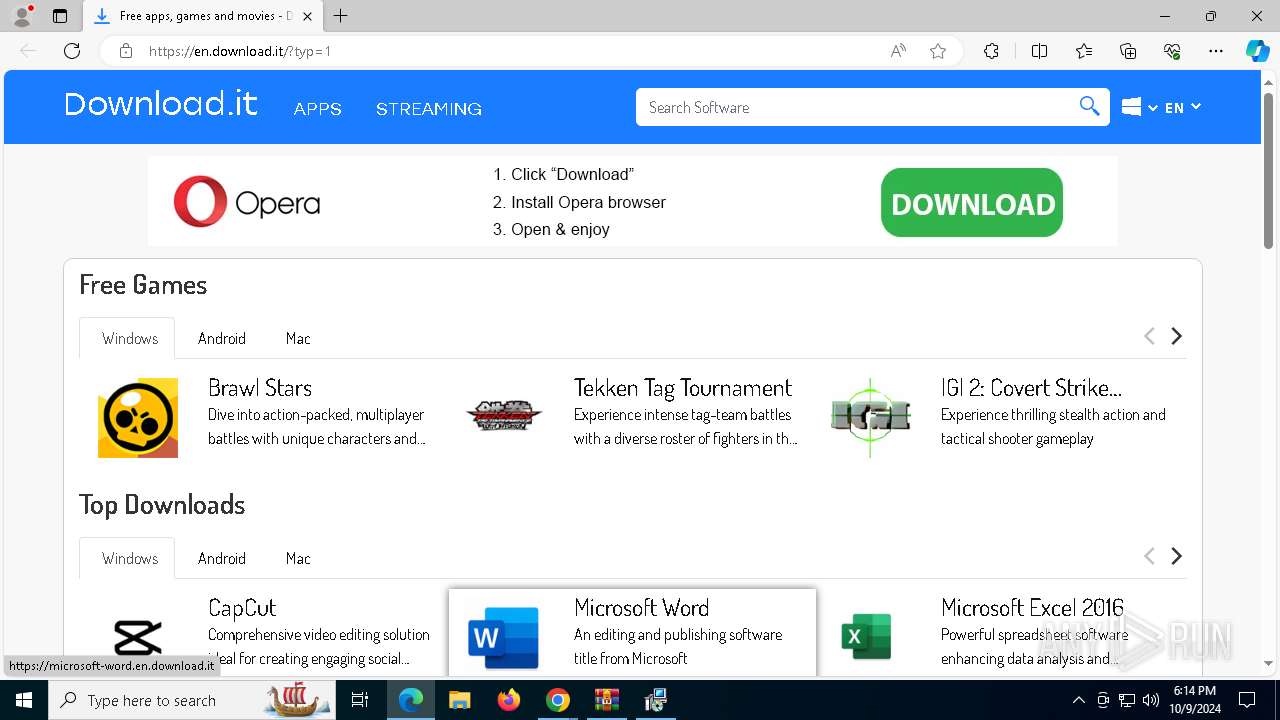Image resolution: width=1280 pixels, height=720 pixels.
Task: Open the Windows Start menu
Action: [x=24, y=700]
